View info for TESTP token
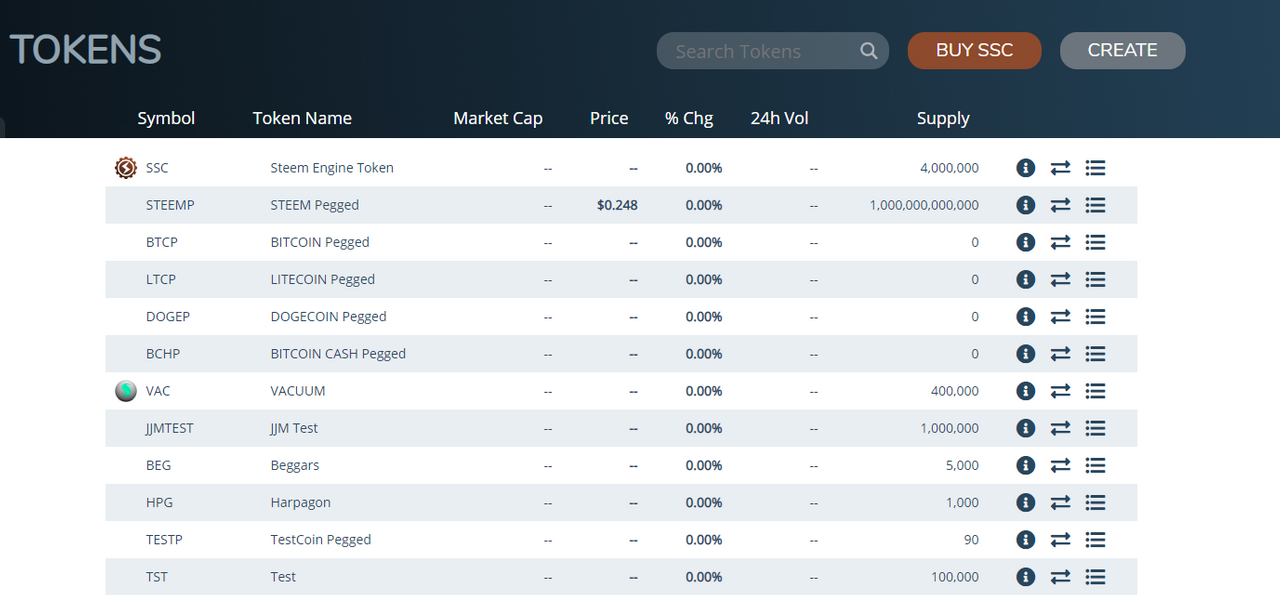The height and width of the screenshot is (595, 1280). click(x=1025, y=539)
